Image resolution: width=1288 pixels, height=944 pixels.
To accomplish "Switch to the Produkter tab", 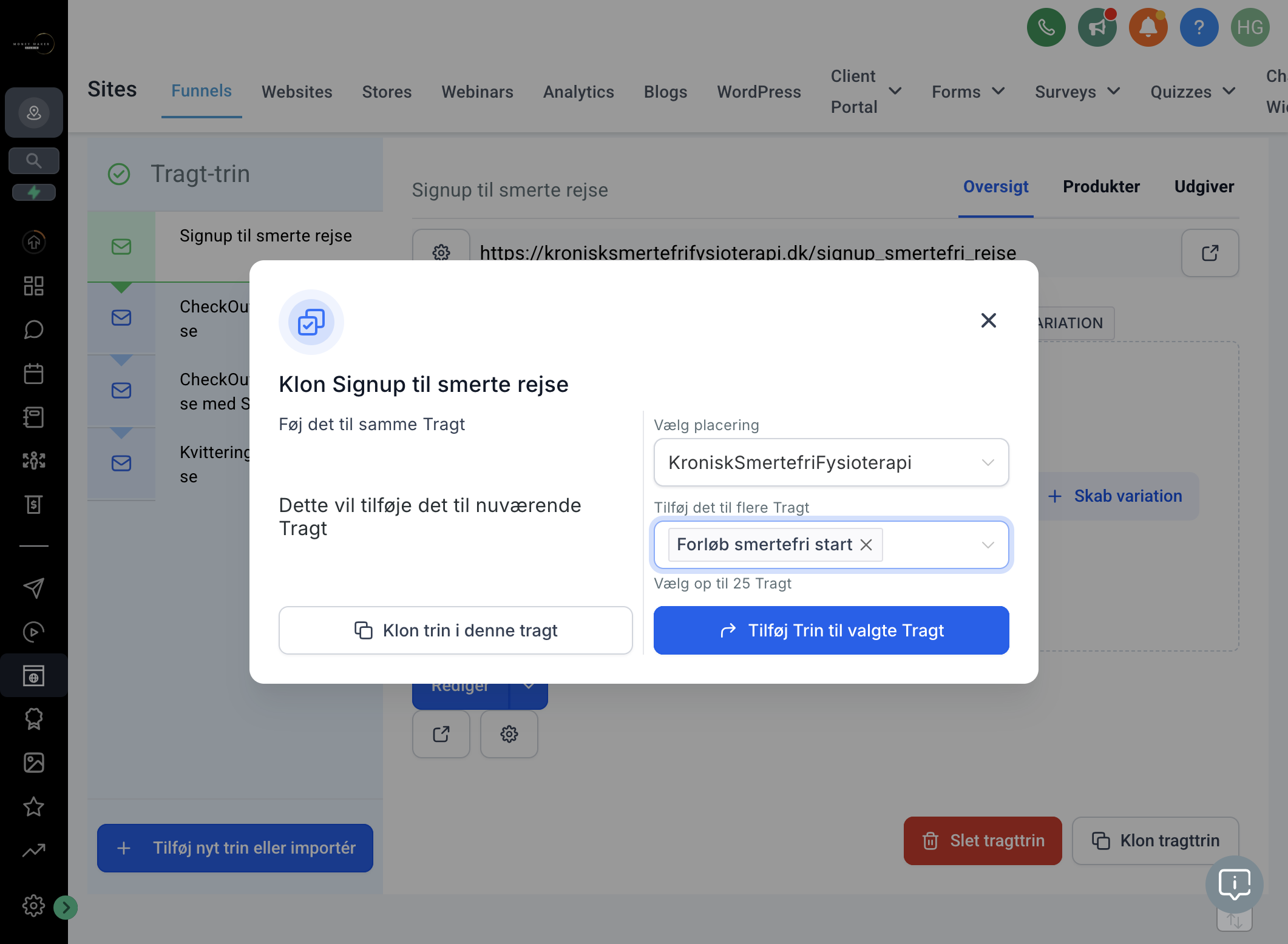I will (x=1101, y=186).
